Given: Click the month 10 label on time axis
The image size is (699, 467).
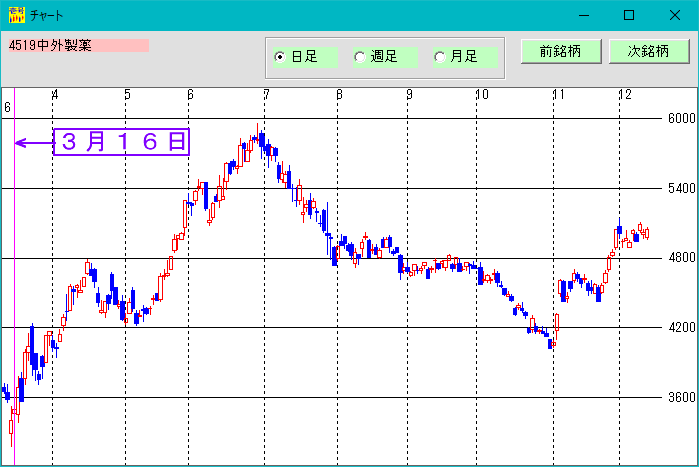Looking at the screenshot, I should click(482, 94).
